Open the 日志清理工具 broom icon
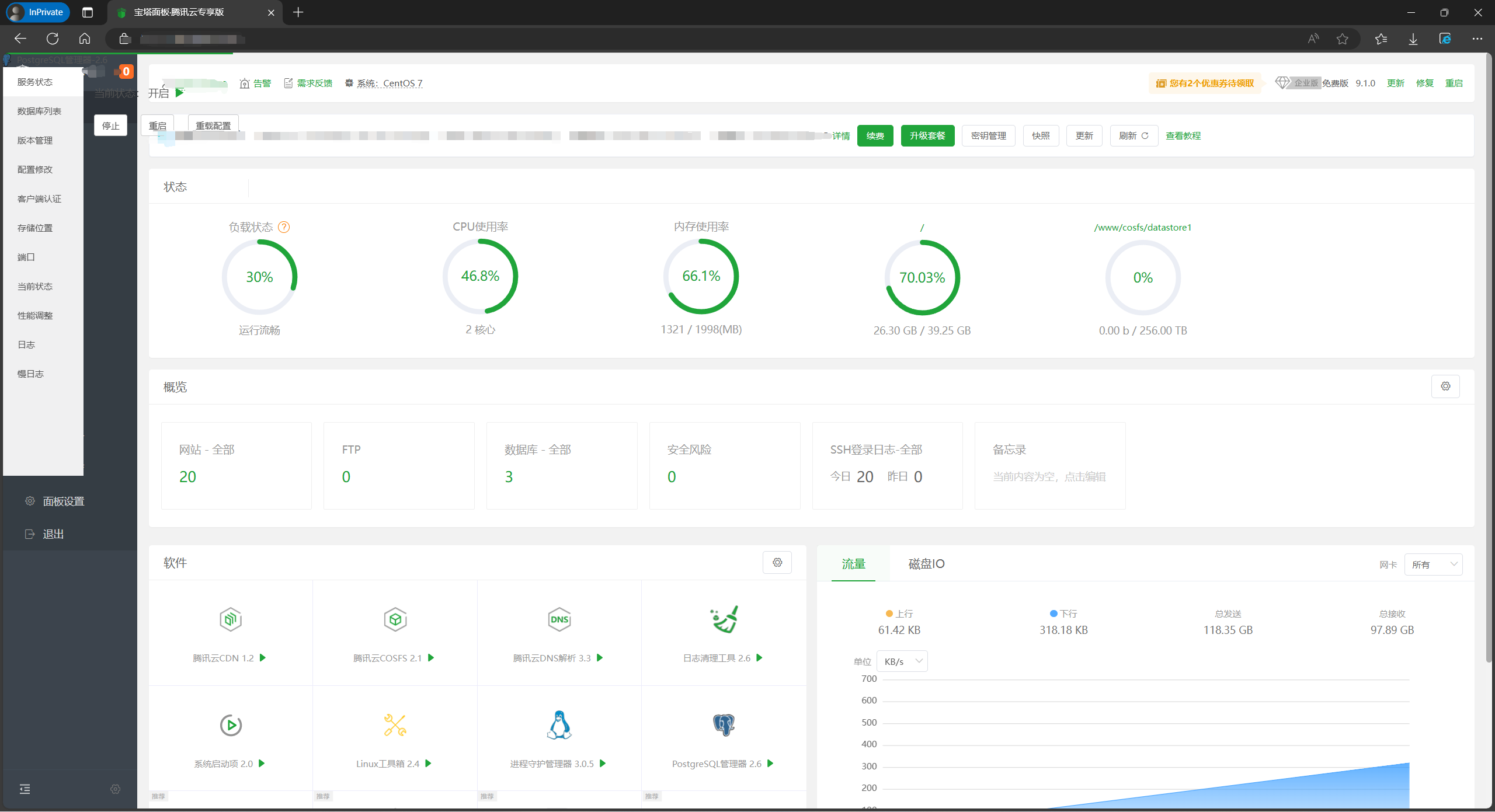The image size is (1495, 812). pyautogui.click(x=724, y=619)
